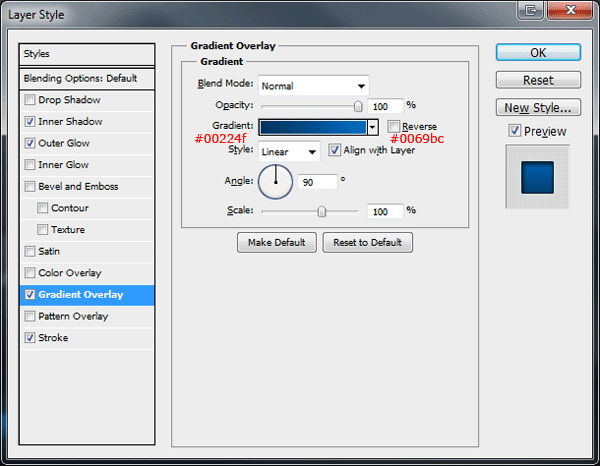
Task: Check the Texture sub-option
Action: 42,230
